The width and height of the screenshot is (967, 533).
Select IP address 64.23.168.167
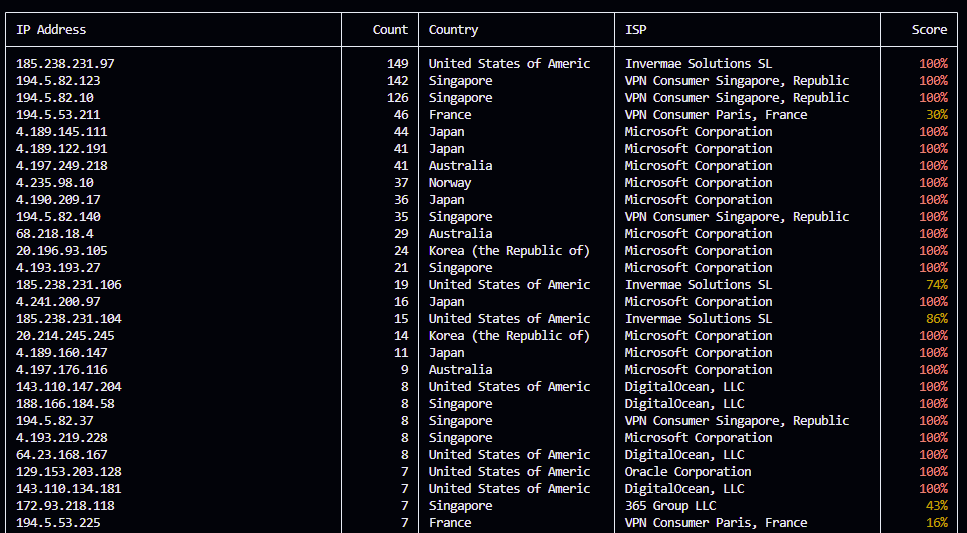62,455
